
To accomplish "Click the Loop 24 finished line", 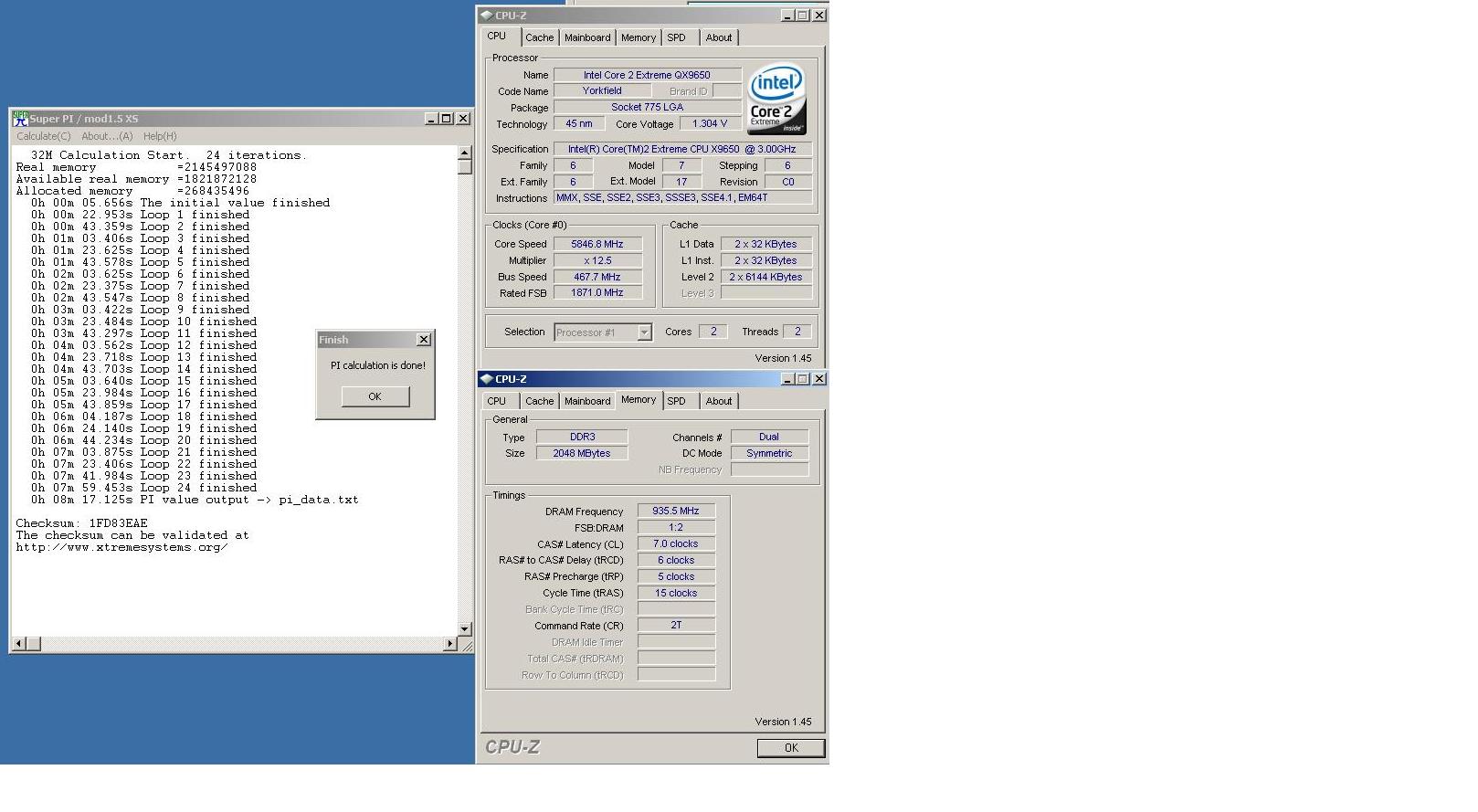I will coord(143,488).
